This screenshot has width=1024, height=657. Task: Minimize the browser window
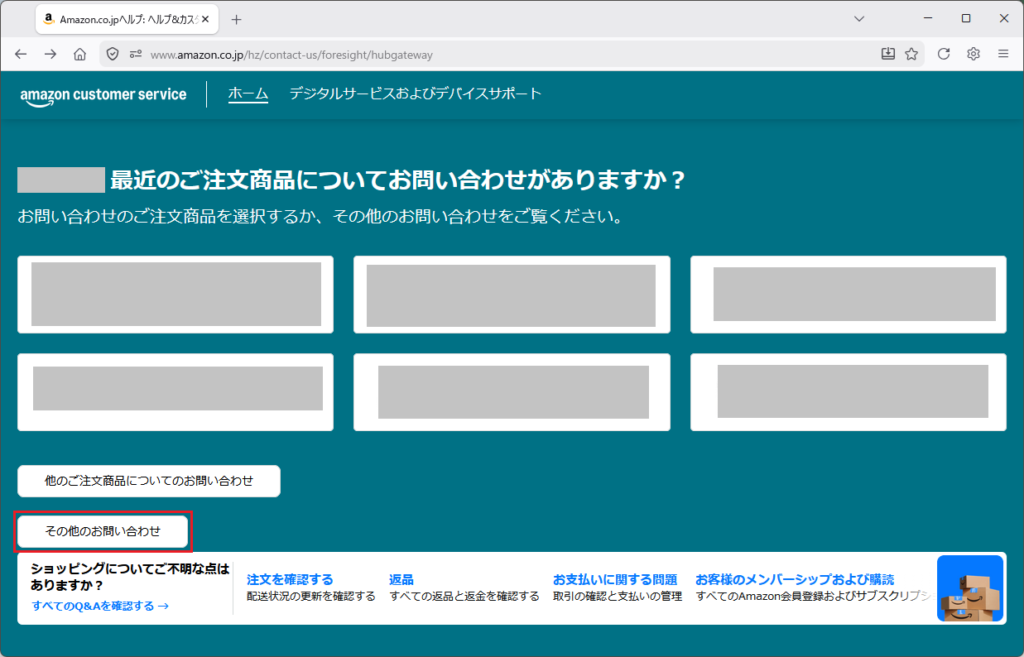pos(928,18)
